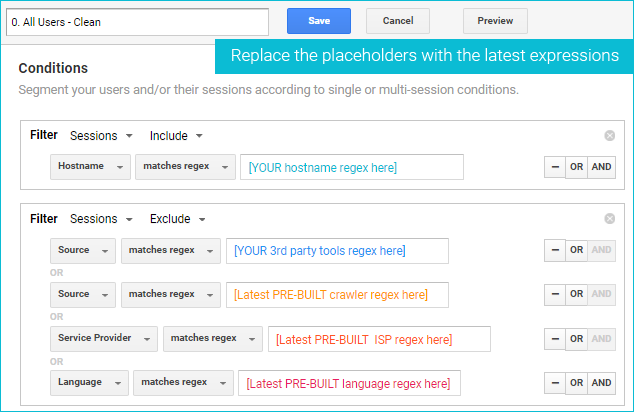634x412 pixels.
Task: Preview the segment
Action: click(495, 21)
